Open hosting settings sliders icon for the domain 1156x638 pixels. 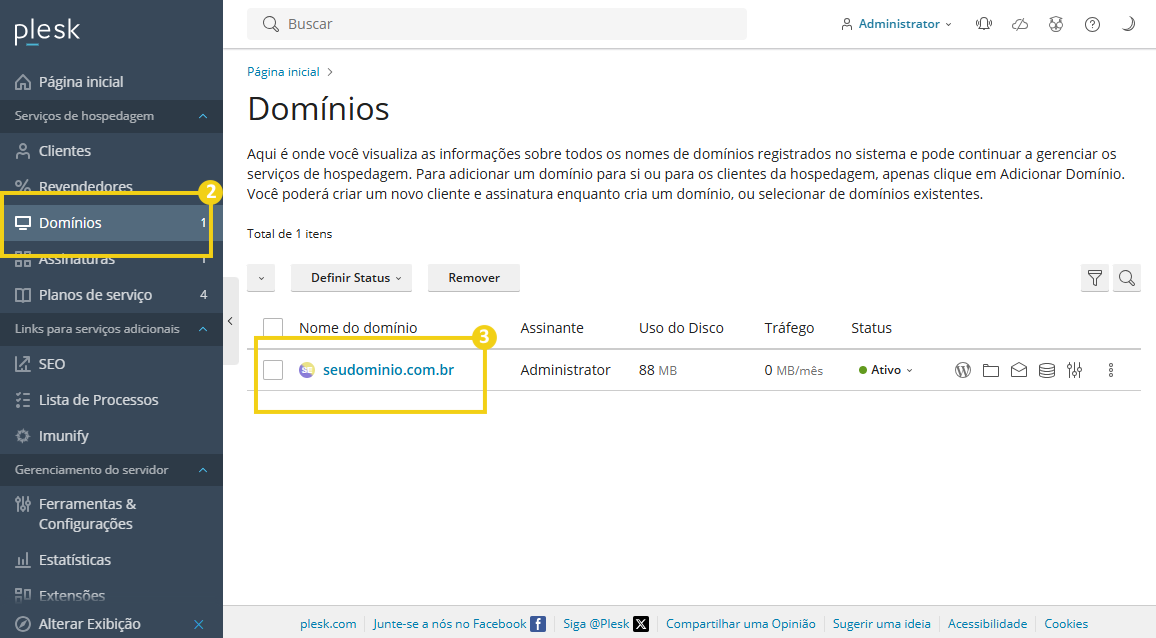pyautogui.click(x=1074, y=370)
